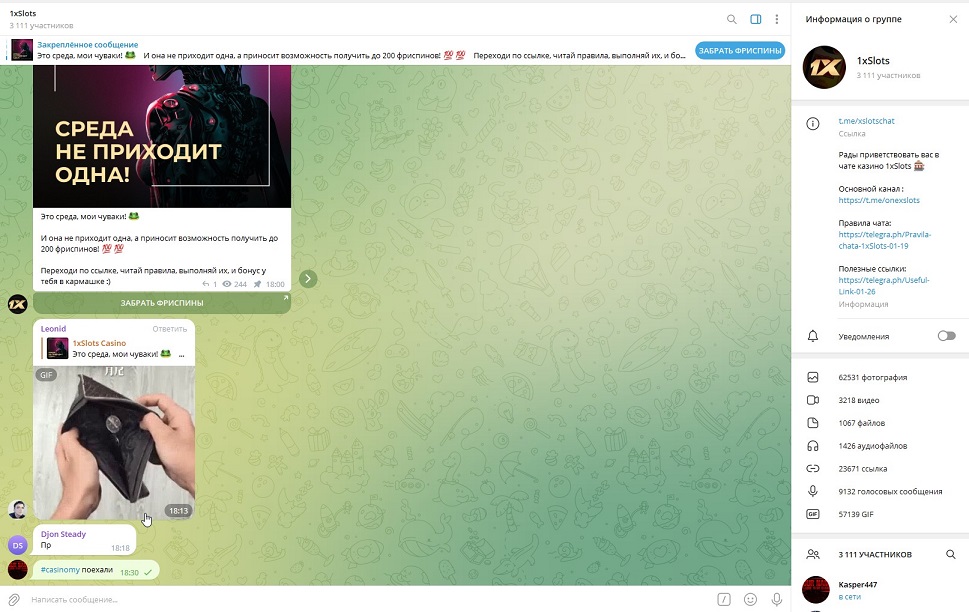The height and width of the screenshot is (612, 969).
Task: Open the photos media icon row
Action: pos(813,377)
